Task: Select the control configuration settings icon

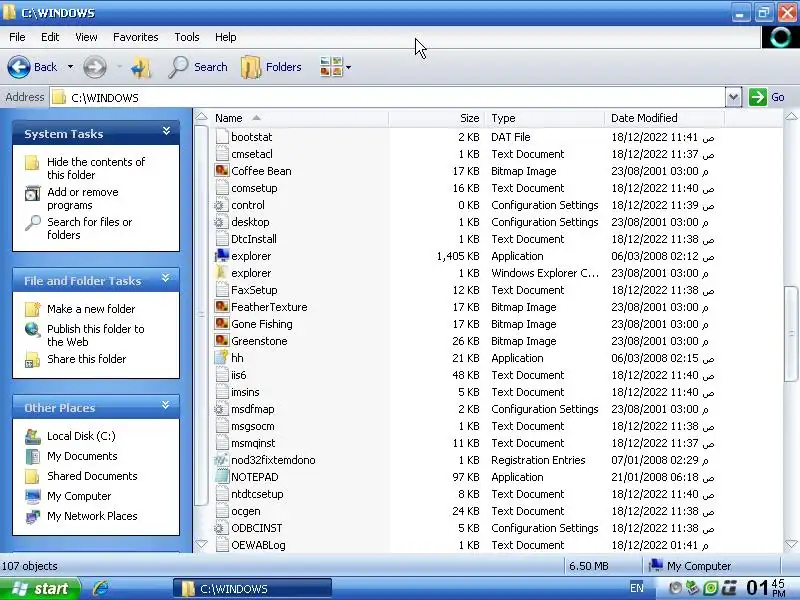Action: pos(222,205)
